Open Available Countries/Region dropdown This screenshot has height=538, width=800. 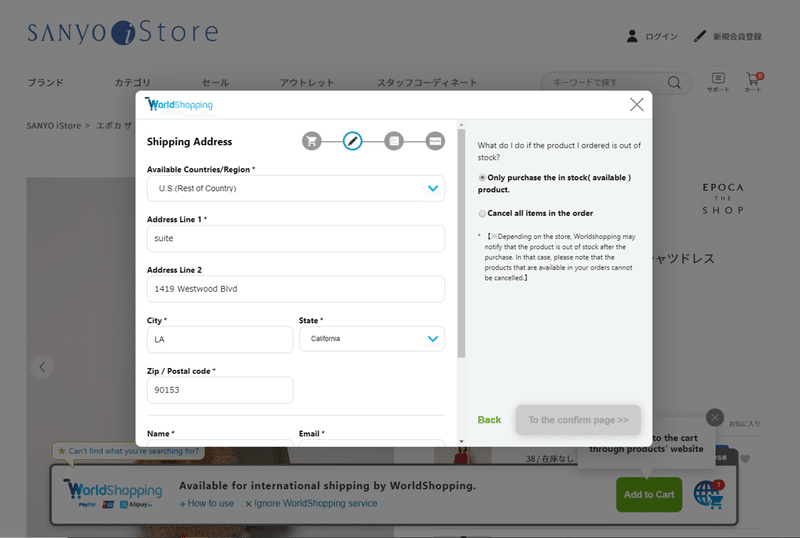[x=296, y=188]
